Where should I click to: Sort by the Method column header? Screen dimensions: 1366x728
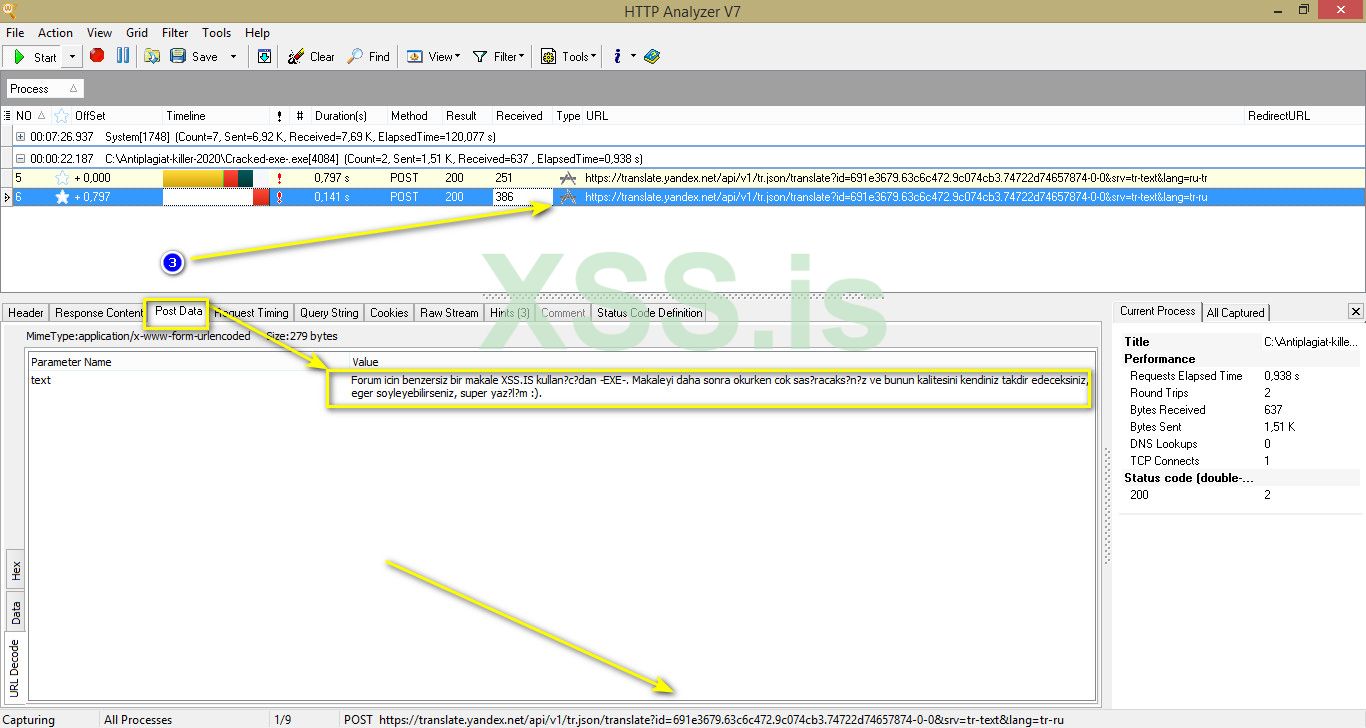point(414,116)
